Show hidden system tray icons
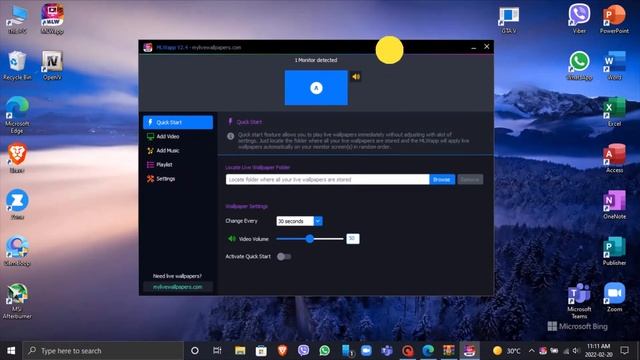 coord(531,351)
